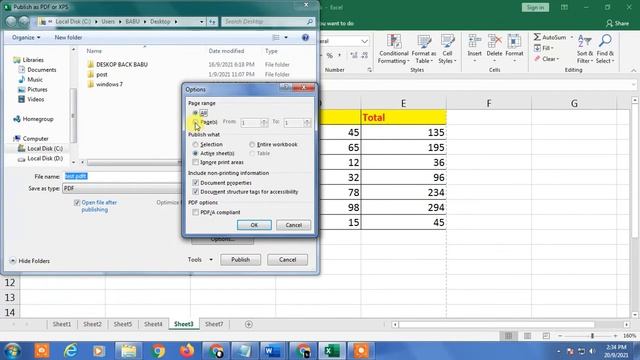
Task: Open Conditional Formatting in Excel ribbon
Action: tap(393, 49)
